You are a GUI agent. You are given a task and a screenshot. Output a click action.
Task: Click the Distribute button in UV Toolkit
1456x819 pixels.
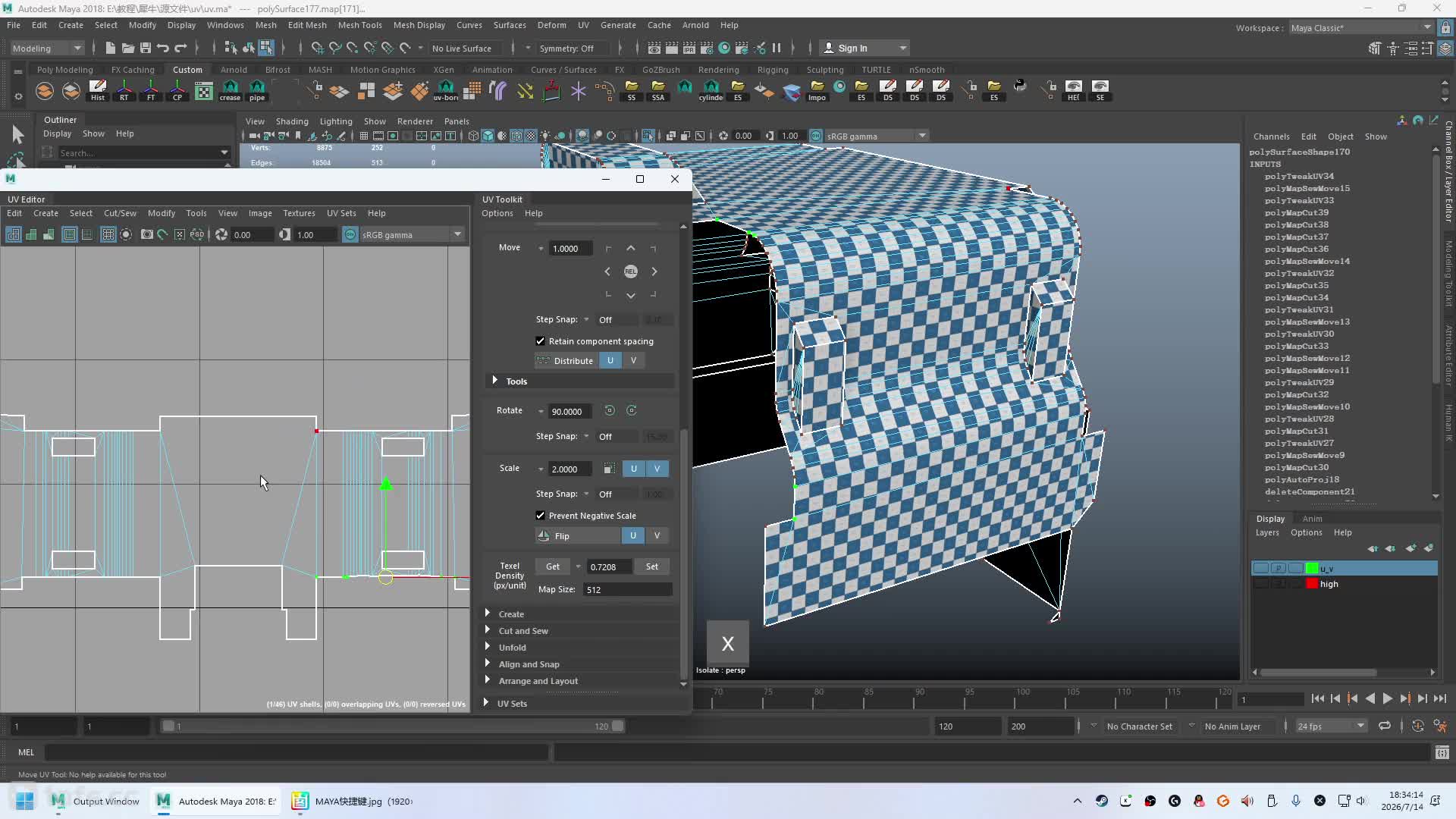(x=566, y=361)
